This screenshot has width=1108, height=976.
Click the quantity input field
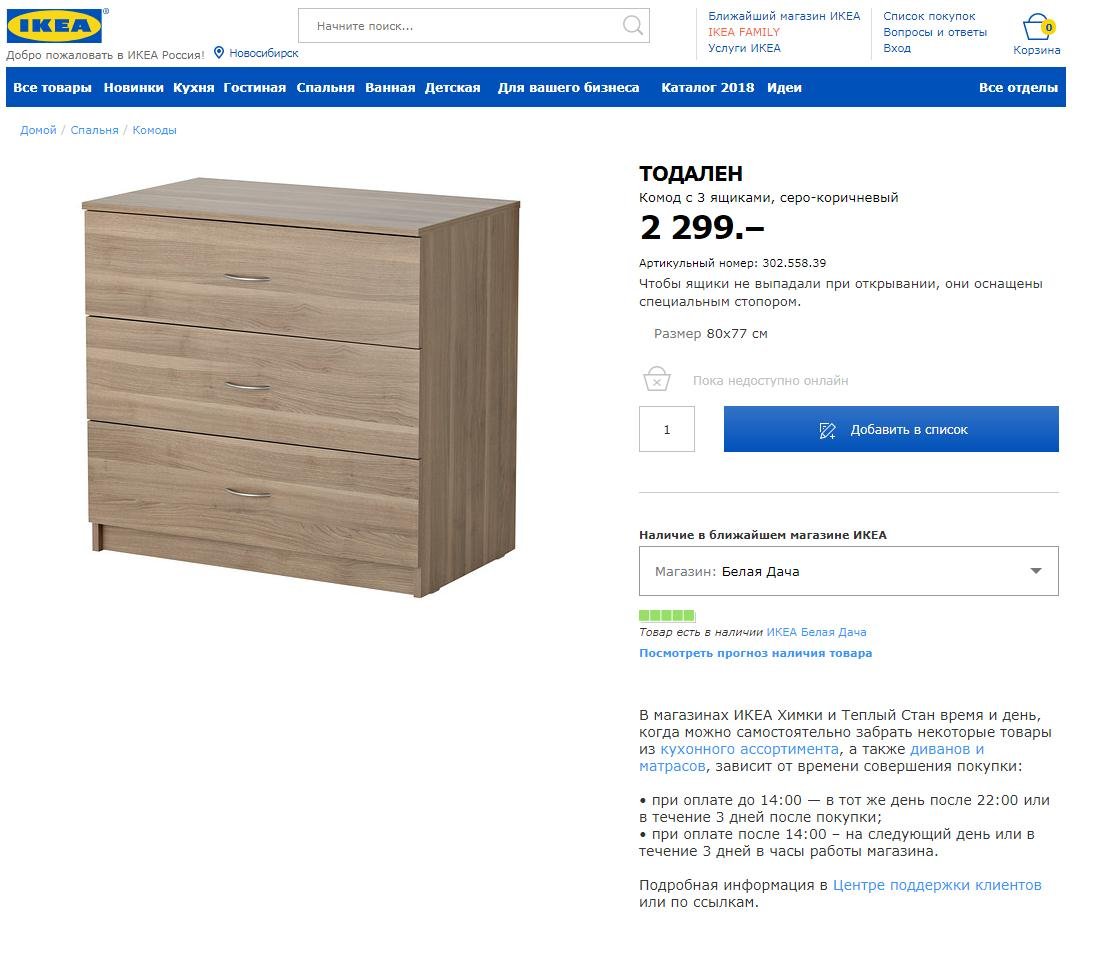[x=667, y=430]
